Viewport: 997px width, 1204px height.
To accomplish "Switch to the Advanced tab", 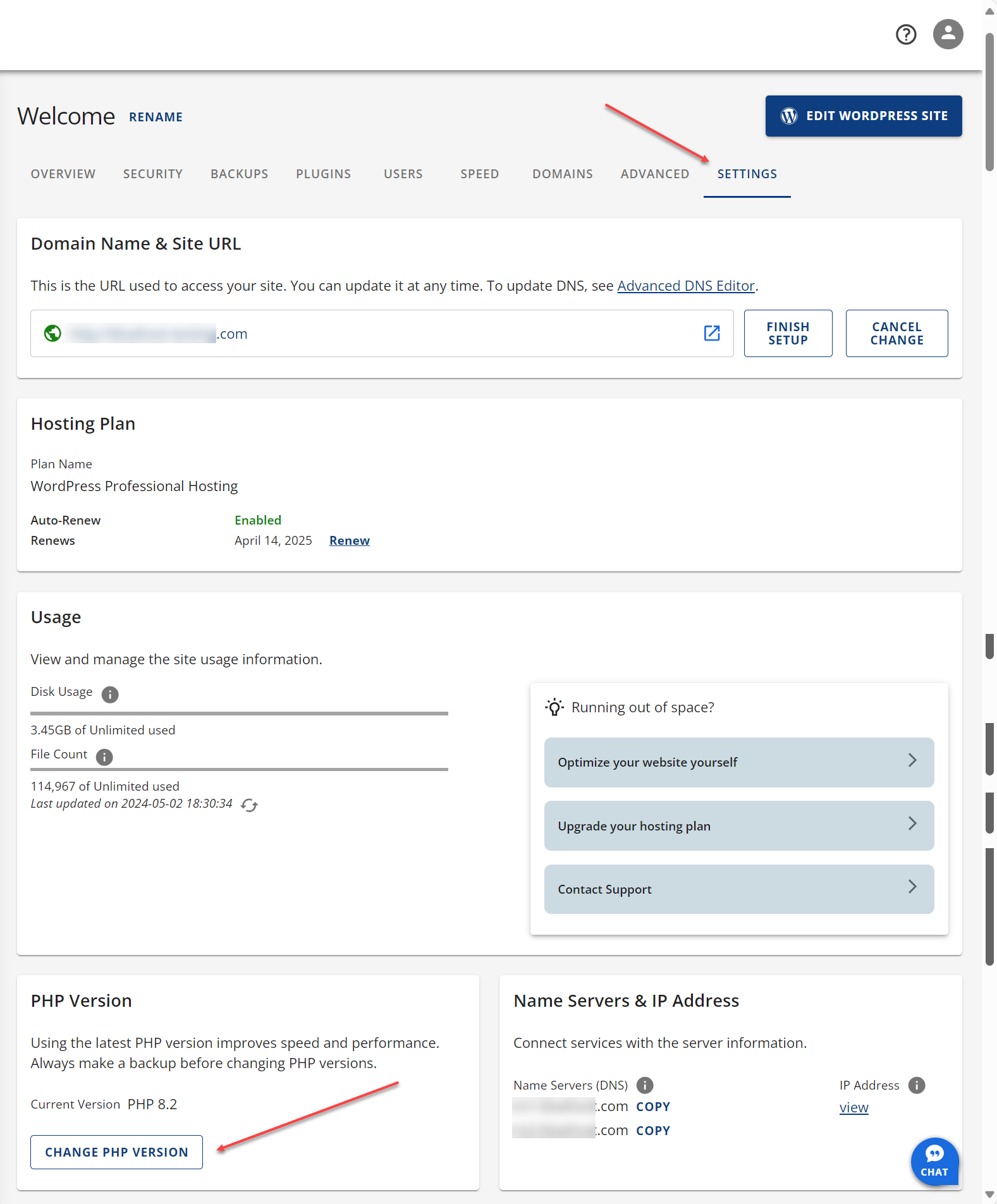I will click(x=655, y=174).
